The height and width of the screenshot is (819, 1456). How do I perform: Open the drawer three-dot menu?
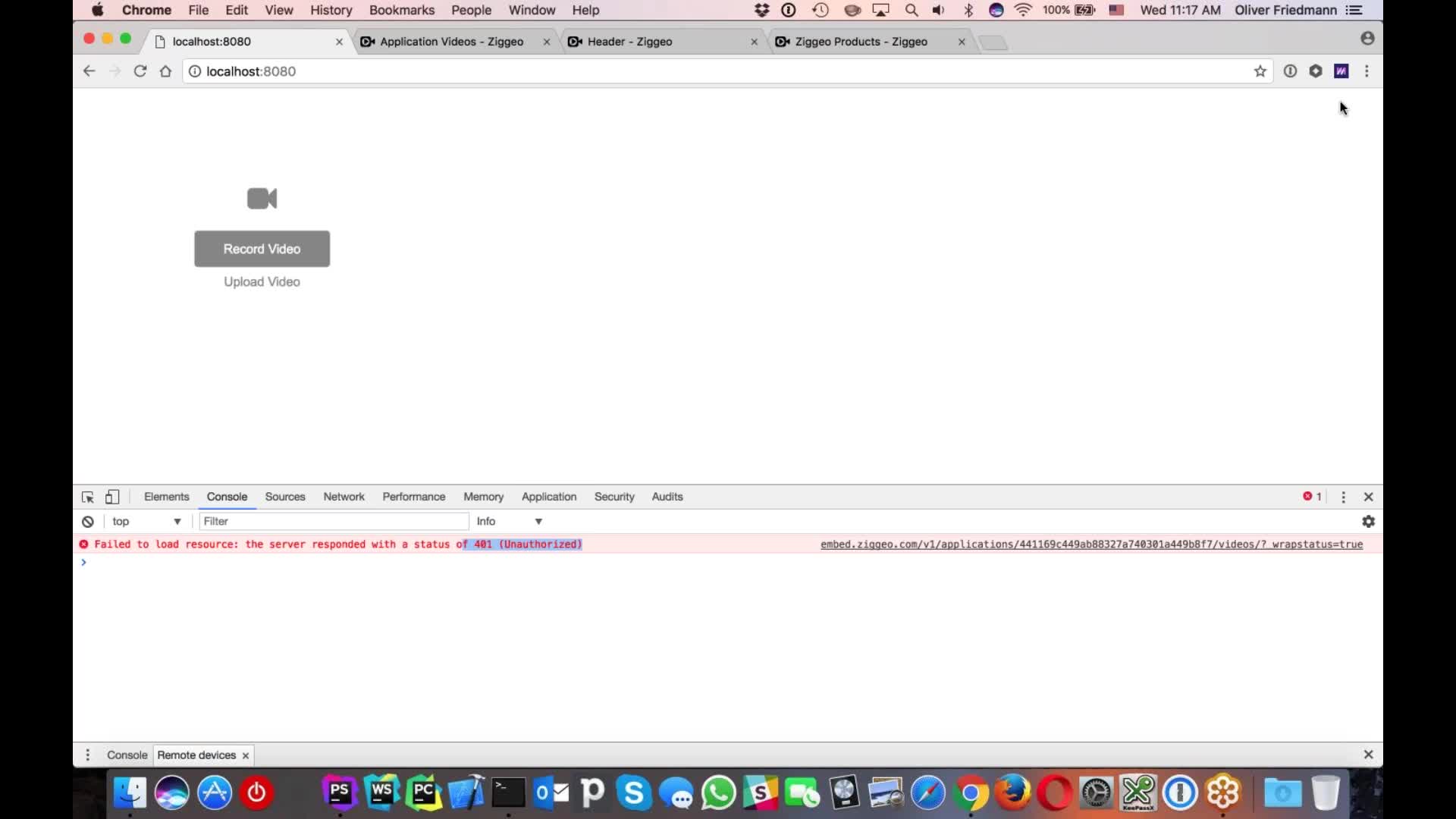pyautogui.click(x=88, y=755)
